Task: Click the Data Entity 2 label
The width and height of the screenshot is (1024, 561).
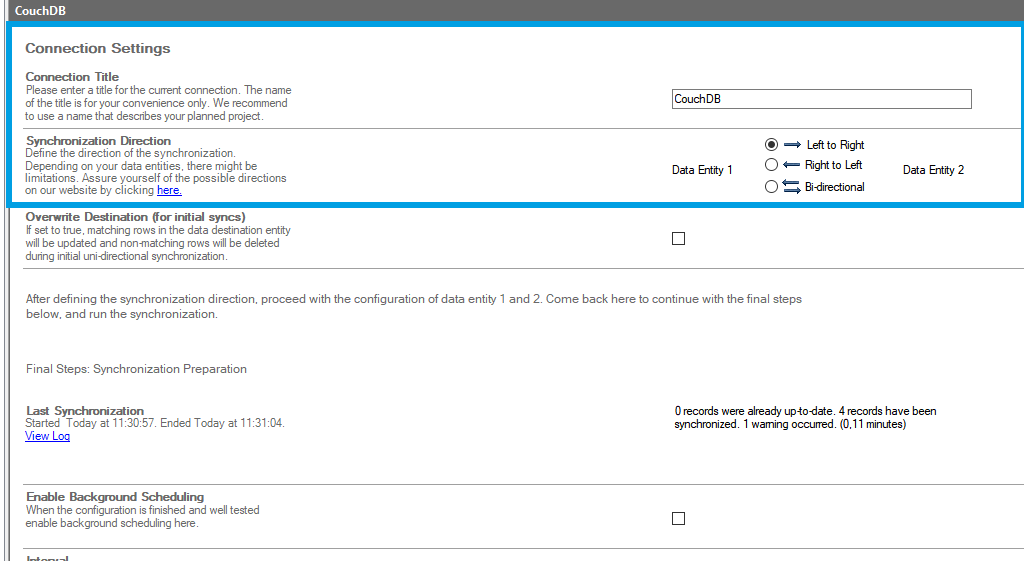Action: [933, 170]
